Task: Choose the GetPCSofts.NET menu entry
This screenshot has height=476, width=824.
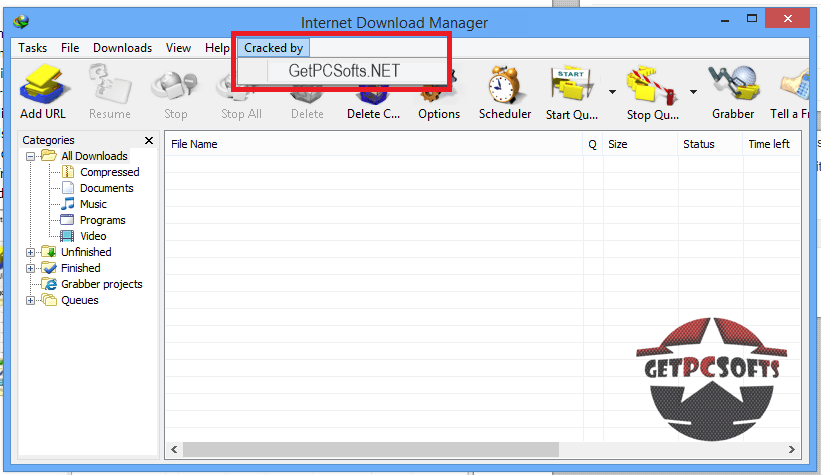Action: [342, 70]
